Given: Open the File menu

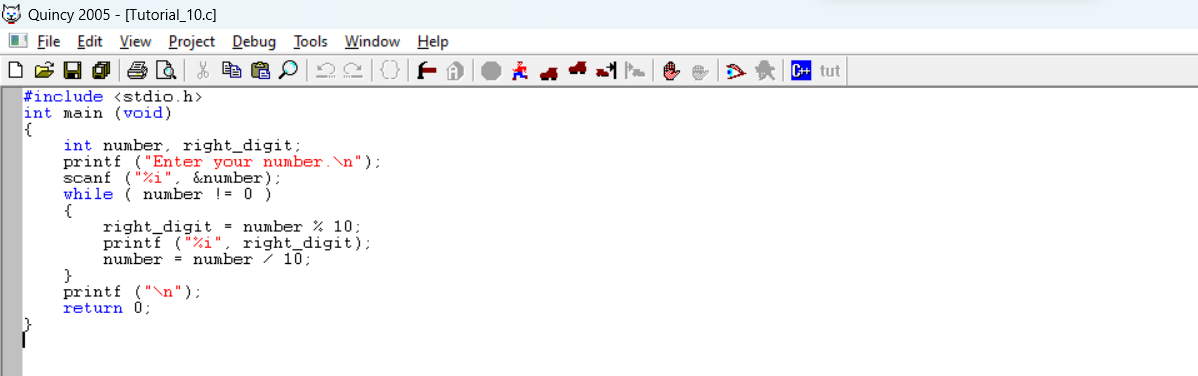Looking at the screenshot, I should 49,41.
